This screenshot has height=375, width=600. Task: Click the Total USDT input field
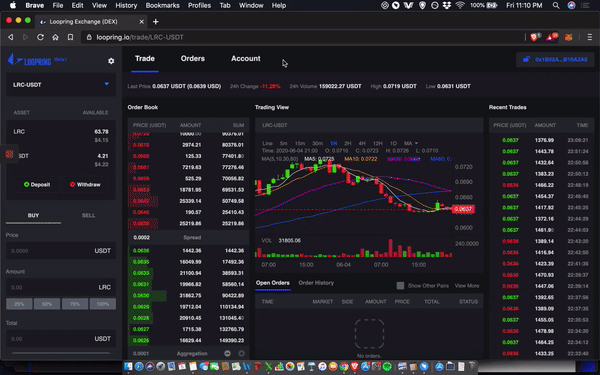(61, 339)
